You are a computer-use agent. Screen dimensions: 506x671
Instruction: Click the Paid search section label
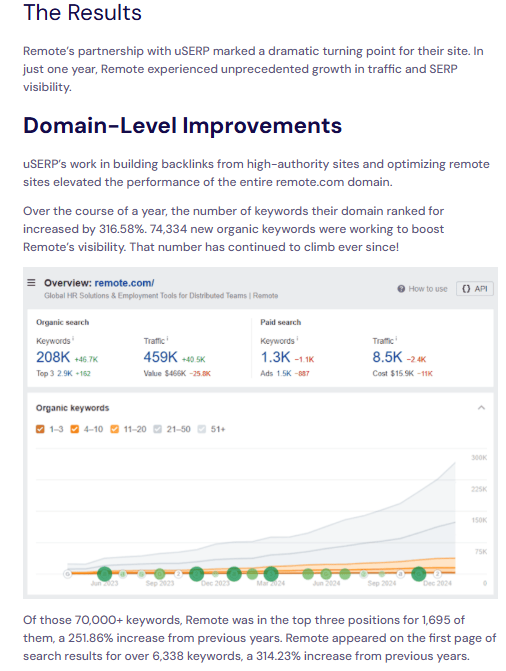(280, 322)
